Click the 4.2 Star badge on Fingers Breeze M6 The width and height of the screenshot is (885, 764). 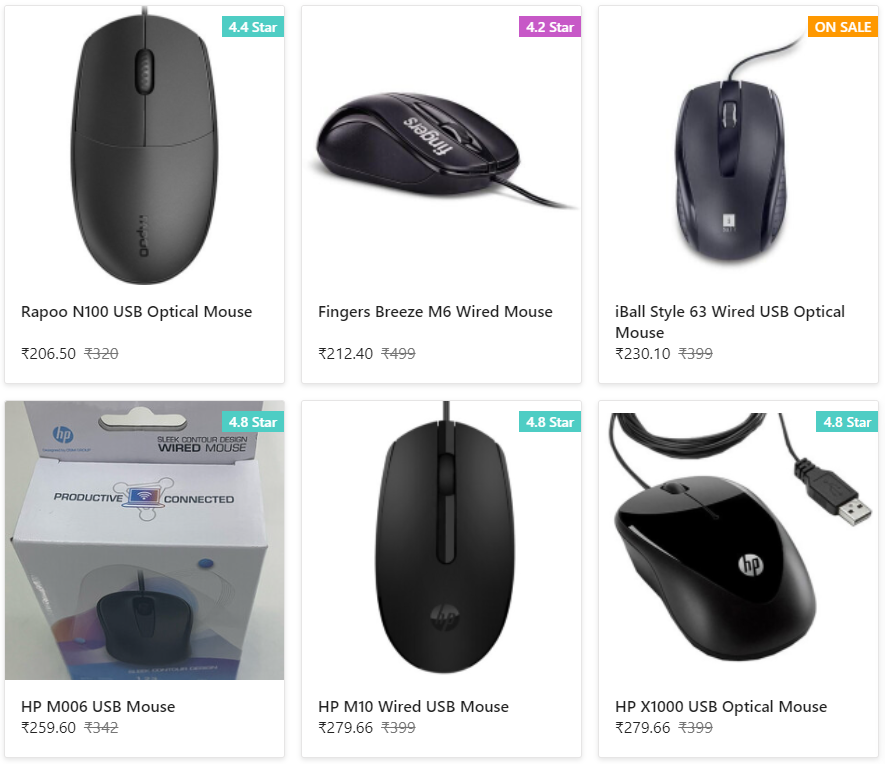coord(549,27)
